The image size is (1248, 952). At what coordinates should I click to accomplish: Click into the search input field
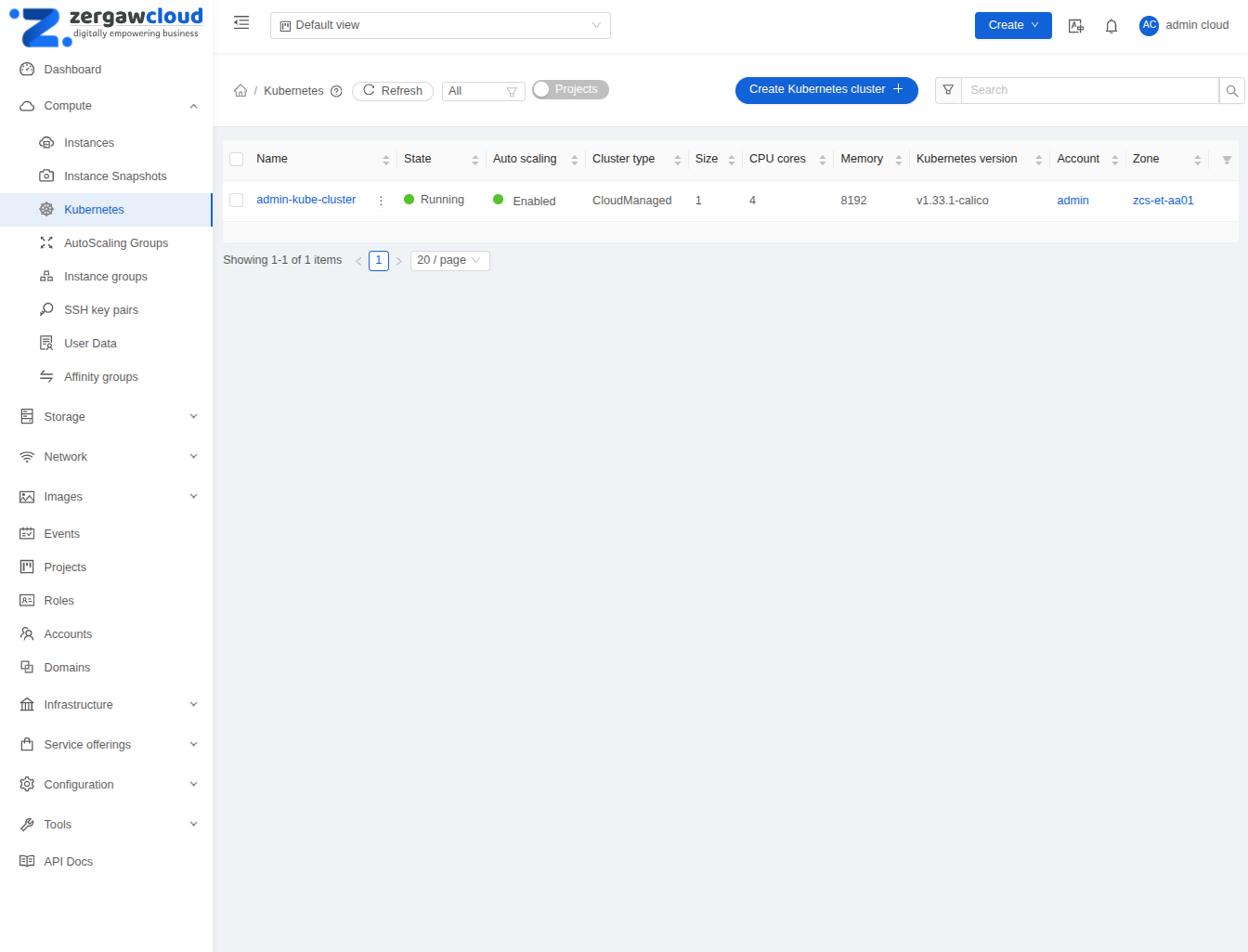tap(1086, 90)
